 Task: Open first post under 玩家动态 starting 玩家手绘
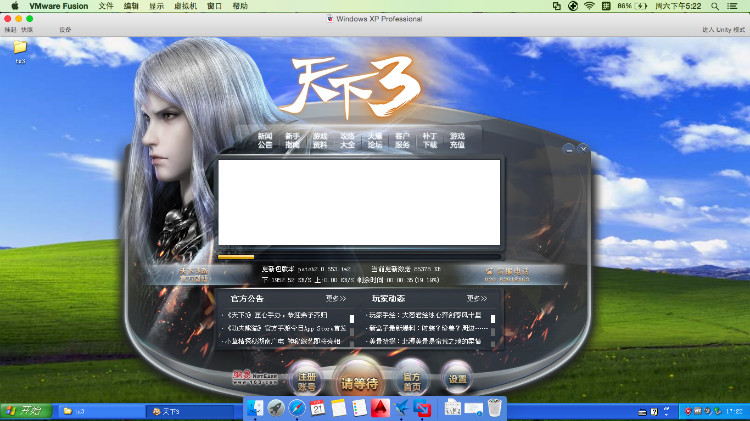point(425,315)
